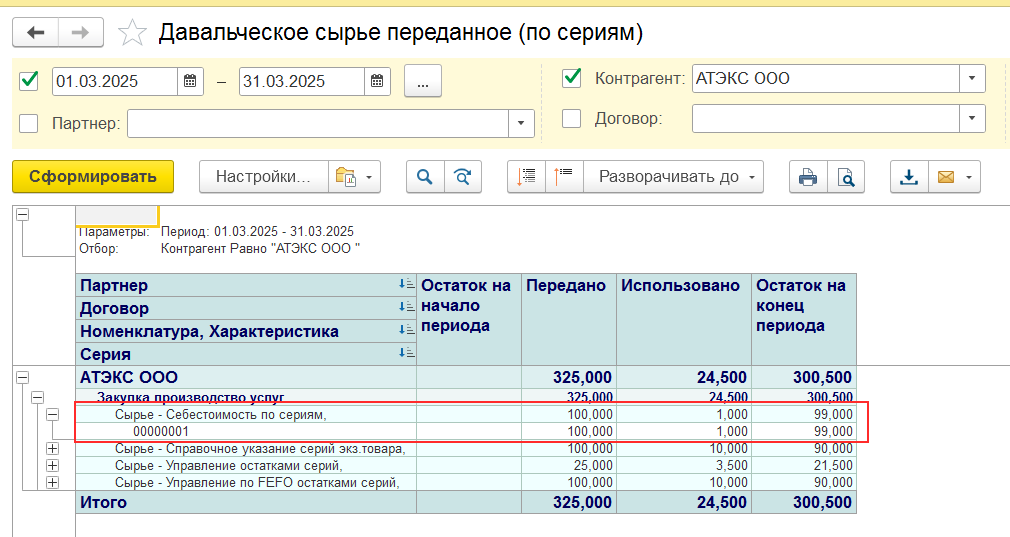Click the Find next icon
The image size is (1010, 537).
462,177
